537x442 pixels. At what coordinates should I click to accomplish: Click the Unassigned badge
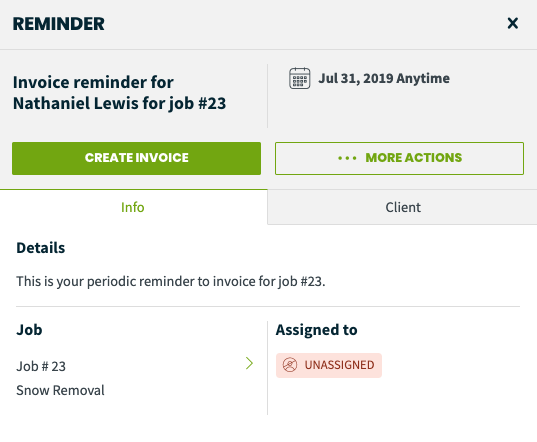(329, 365)
